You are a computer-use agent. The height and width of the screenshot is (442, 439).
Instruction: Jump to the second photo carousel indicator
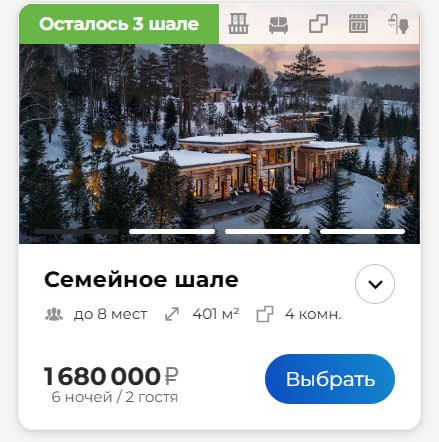172,231
